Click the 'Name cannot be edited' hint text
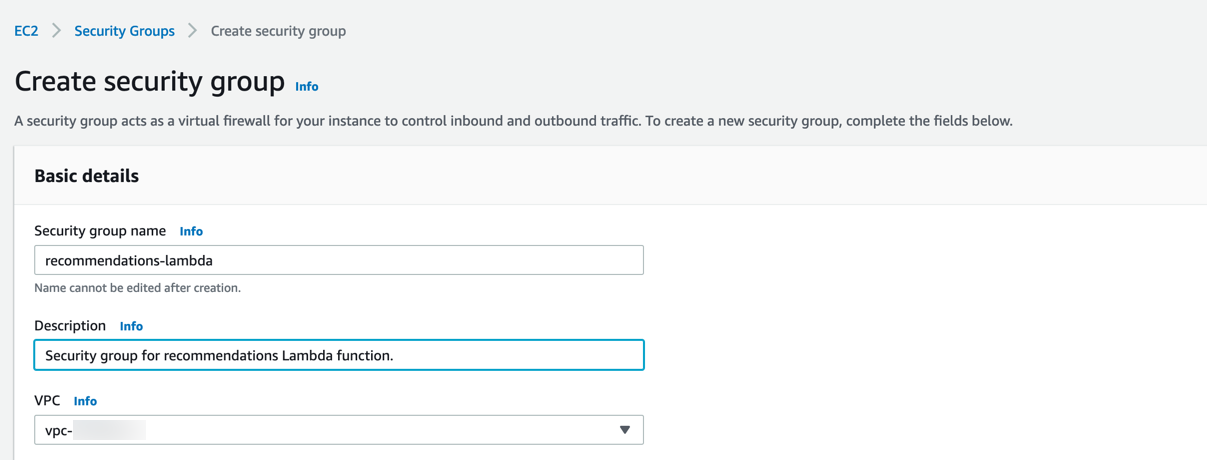Screen dimensions: 1207x460 (137, 288)
